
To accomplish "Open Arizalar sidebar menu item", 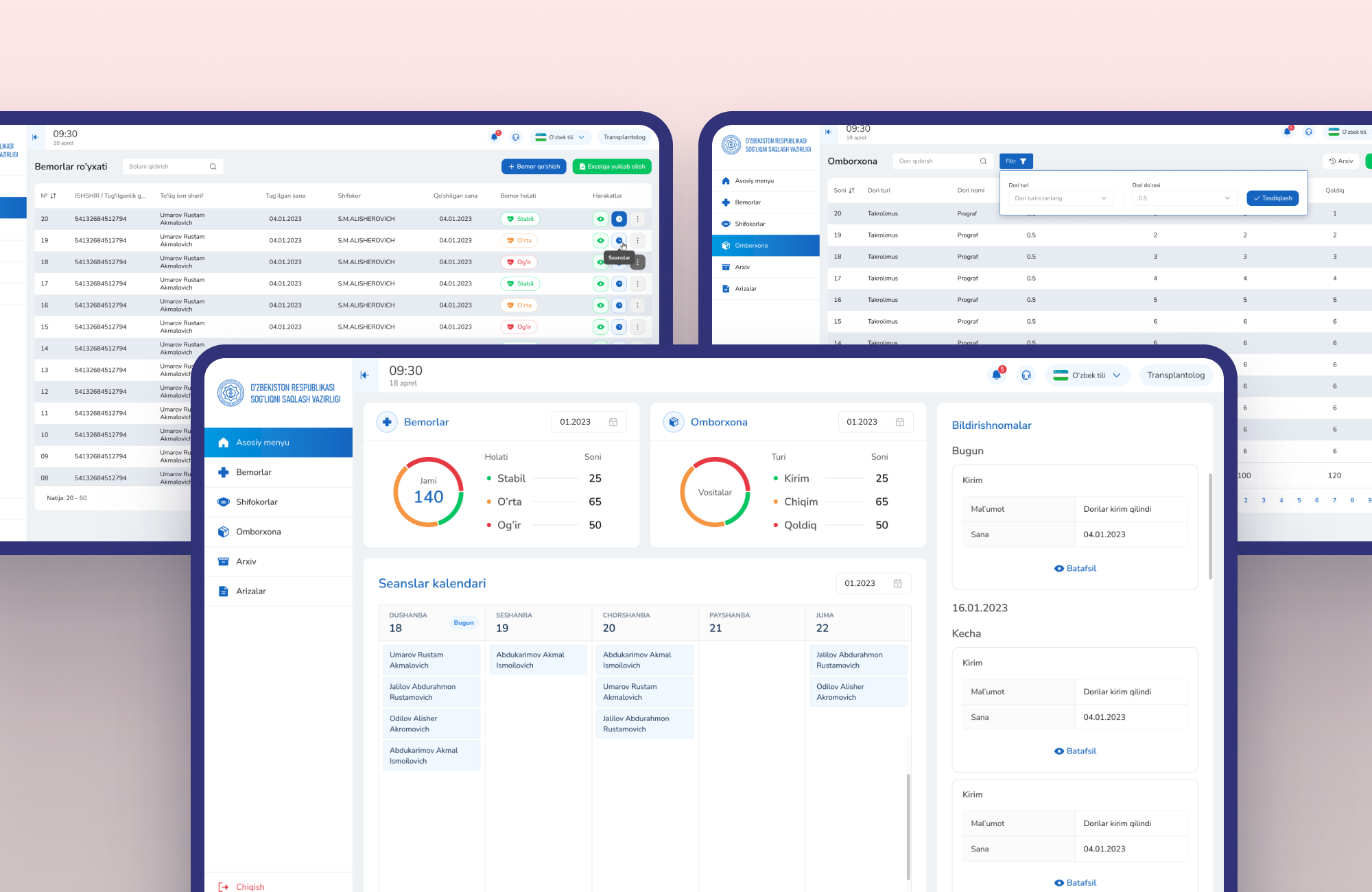I will tap(250, 591).
